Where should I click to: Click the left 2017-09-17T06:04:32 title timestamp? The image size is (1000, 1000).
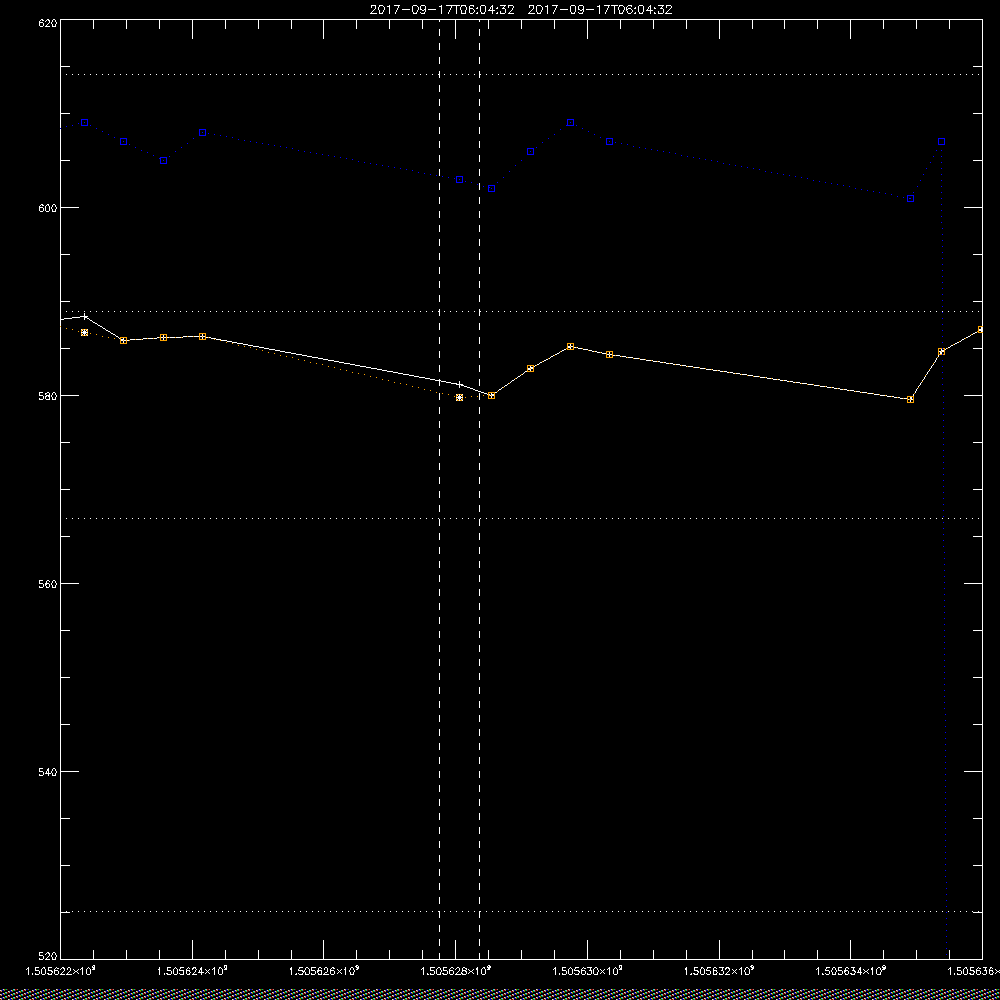click(442, 10)
